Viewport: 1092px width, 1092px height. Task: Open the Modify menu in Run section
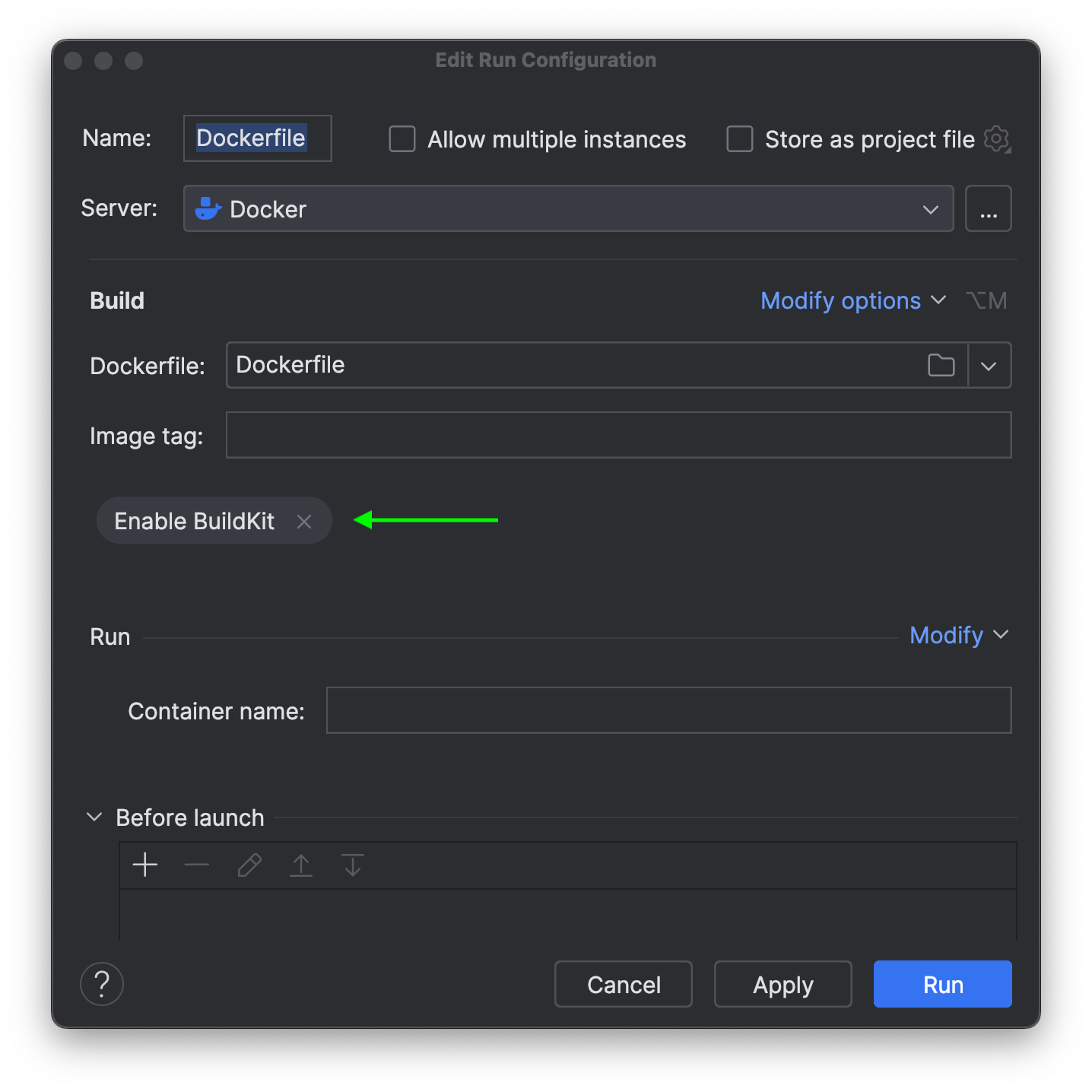pyautogui.click(x=958, y=635)
